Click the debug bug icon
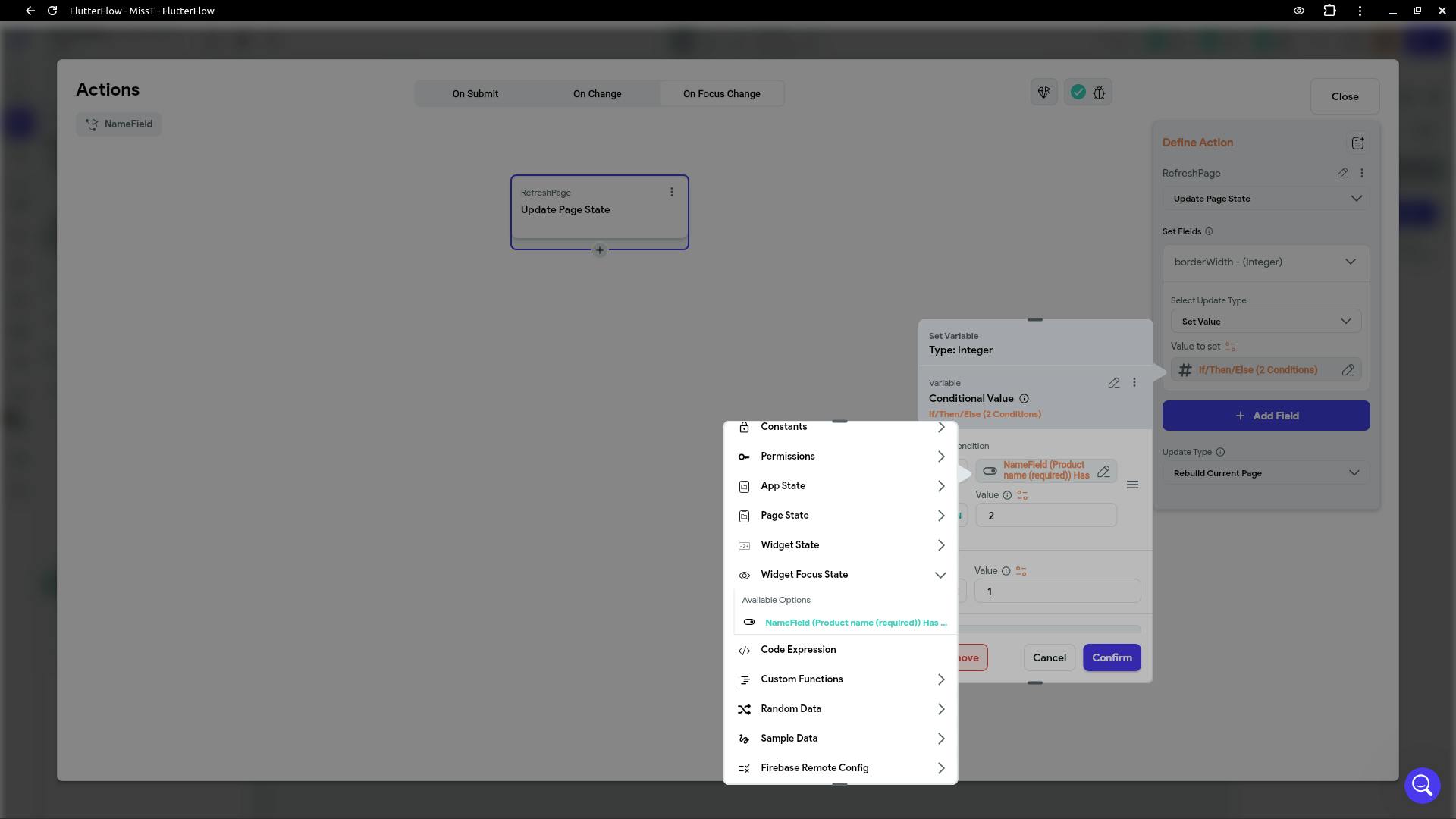Viewport: 1456px width, 819px height. (x=1099, y=93)
